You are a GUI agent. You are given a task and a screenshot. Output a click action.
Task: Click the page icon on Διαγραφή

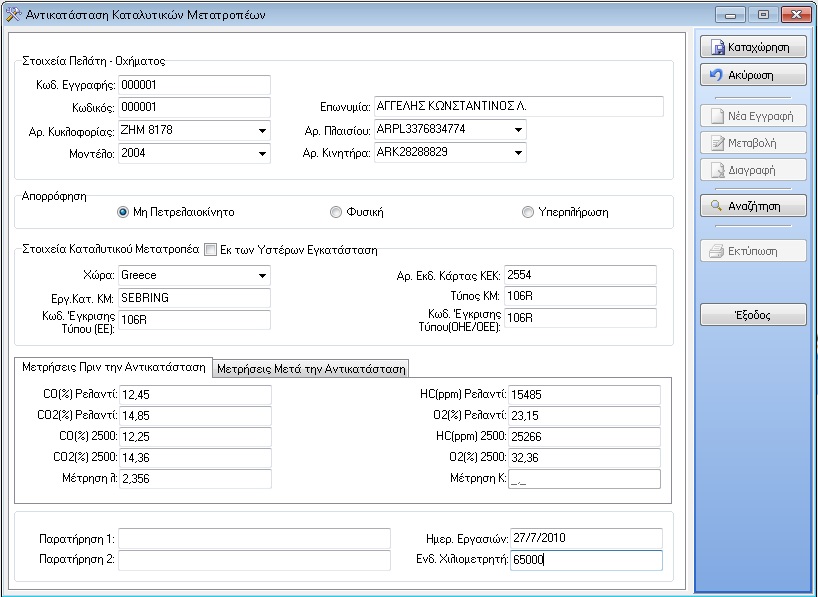click(x=718, y=170)
